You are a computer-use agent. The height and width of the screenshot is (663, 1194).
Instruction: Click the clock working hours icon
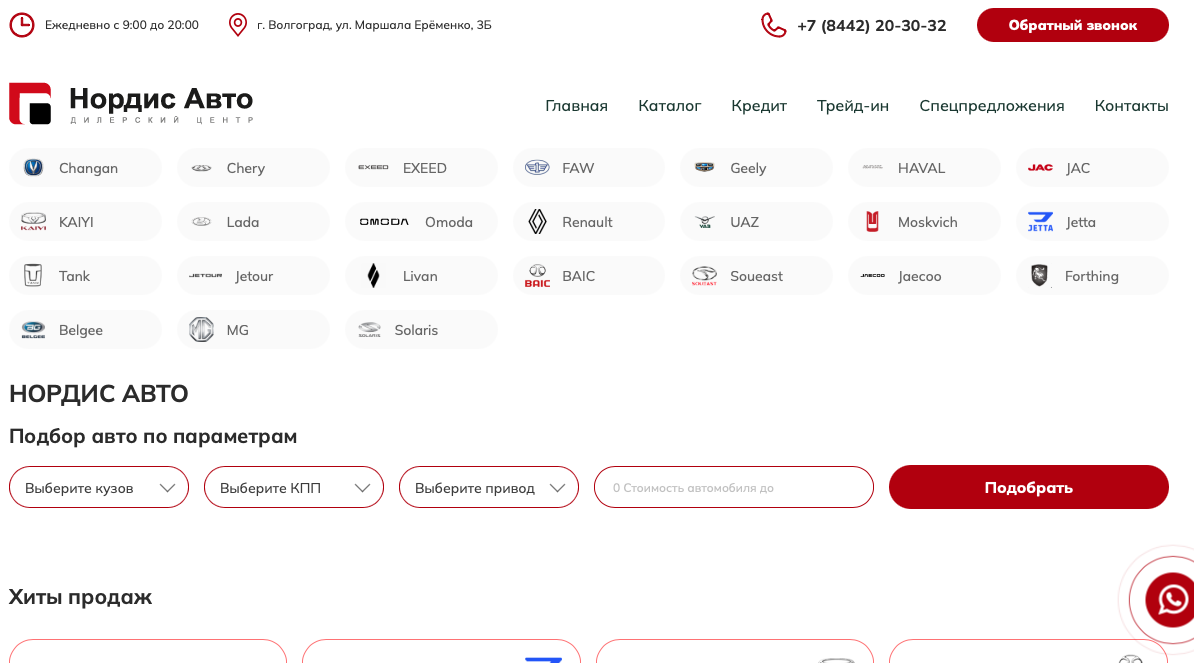(x=22, y=24)
